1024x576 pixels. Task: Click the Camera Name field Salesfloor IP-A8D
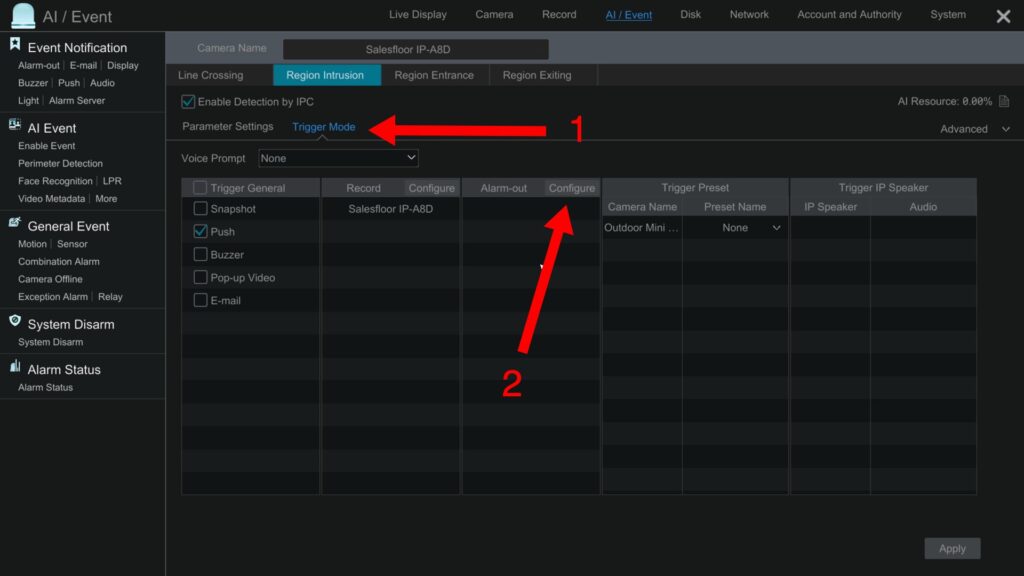[x=415, y=49]
